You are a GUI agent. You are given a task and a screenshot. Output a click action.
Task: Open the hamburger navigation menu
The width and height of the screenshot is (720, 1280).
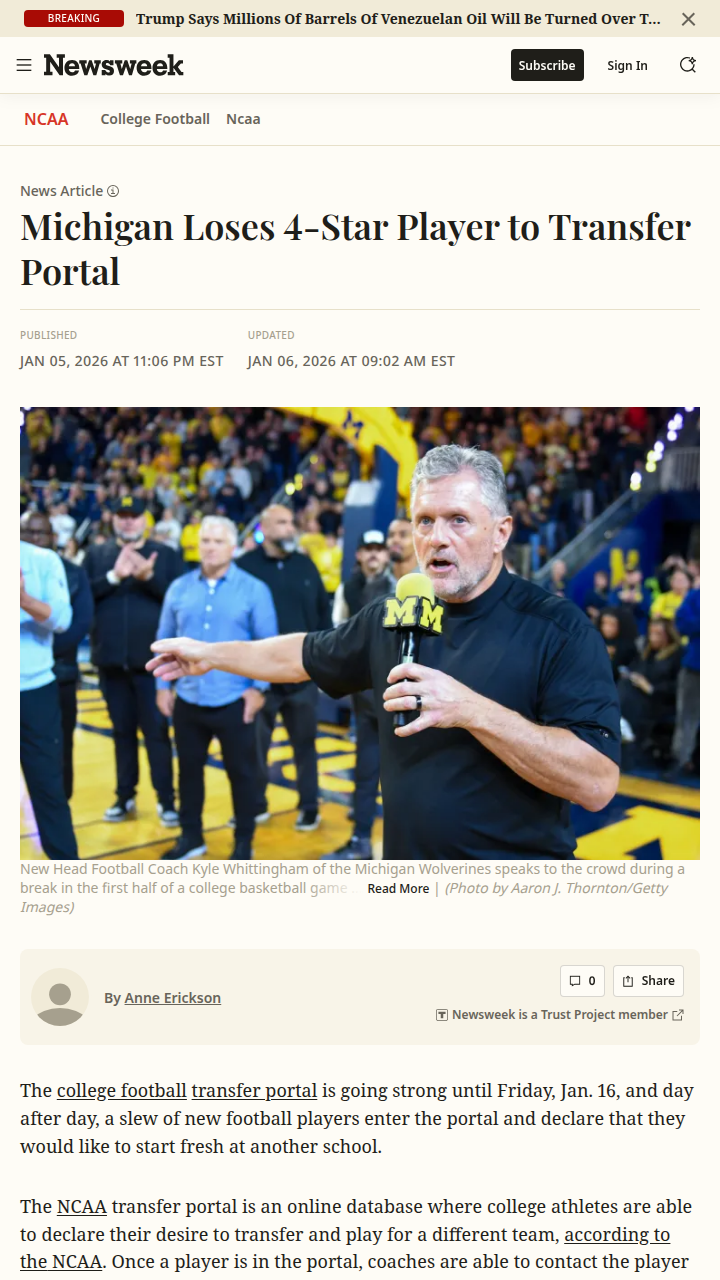click(24, 65)
